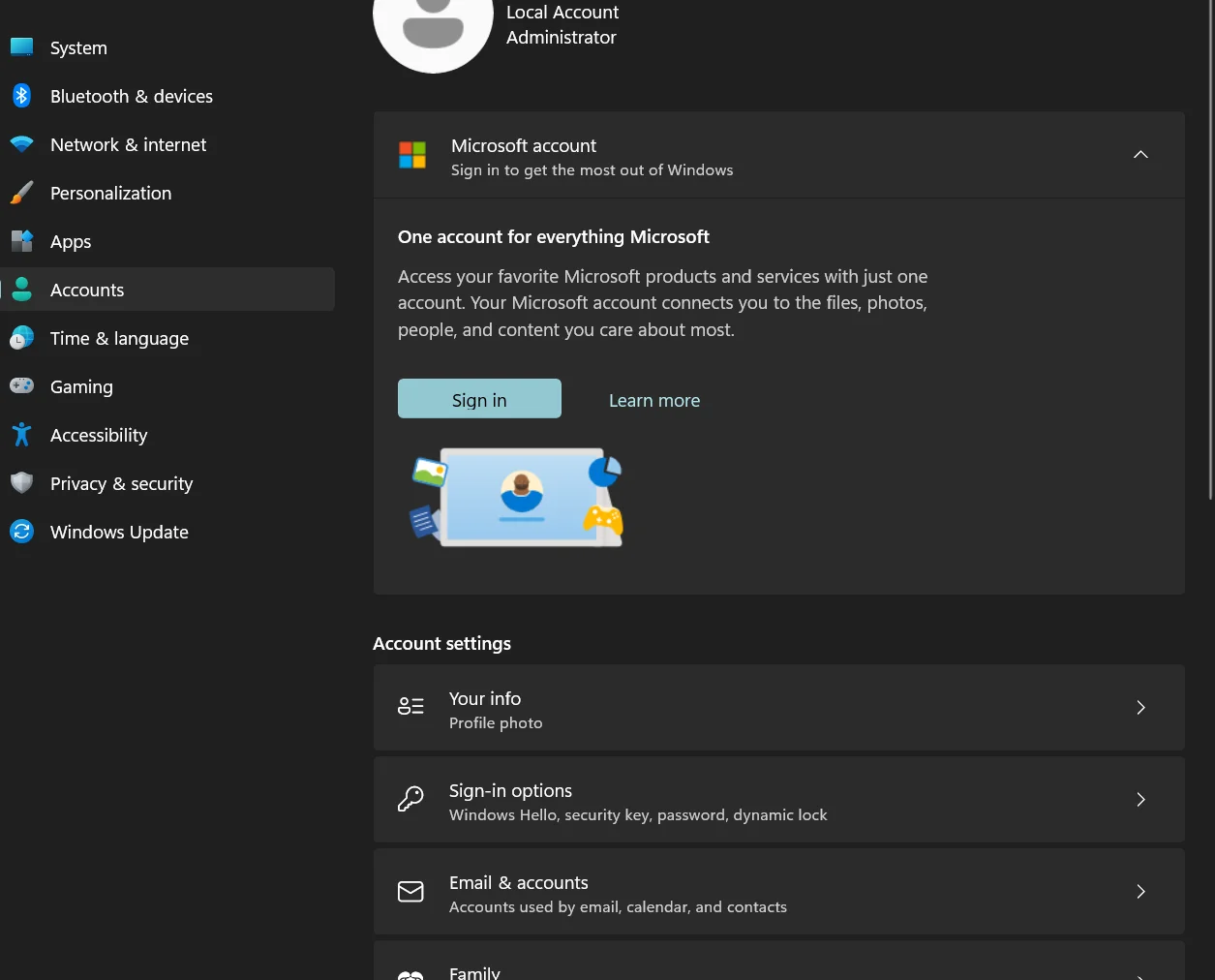The height and width of the screenshot is (980, 1215).
Task: Click the Accounts person icon
Action: 21,290
